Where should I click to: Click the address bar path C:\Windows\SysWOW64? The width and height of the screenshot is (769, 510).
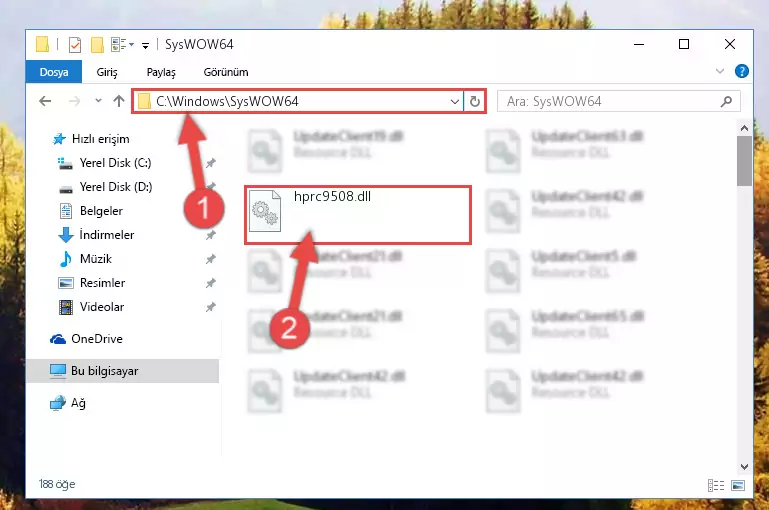click(x=227, y=101)
